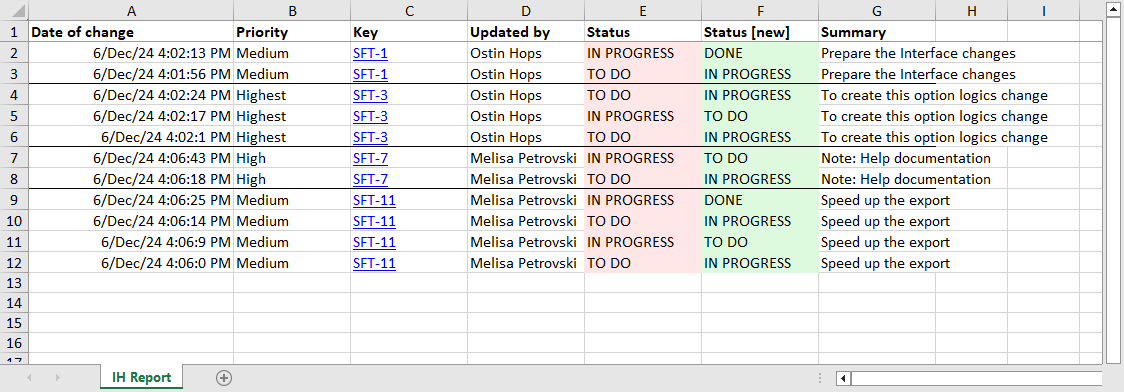Open the SFT-3 link in row 4
The image size is (1124, 392).
pos(371,95)
